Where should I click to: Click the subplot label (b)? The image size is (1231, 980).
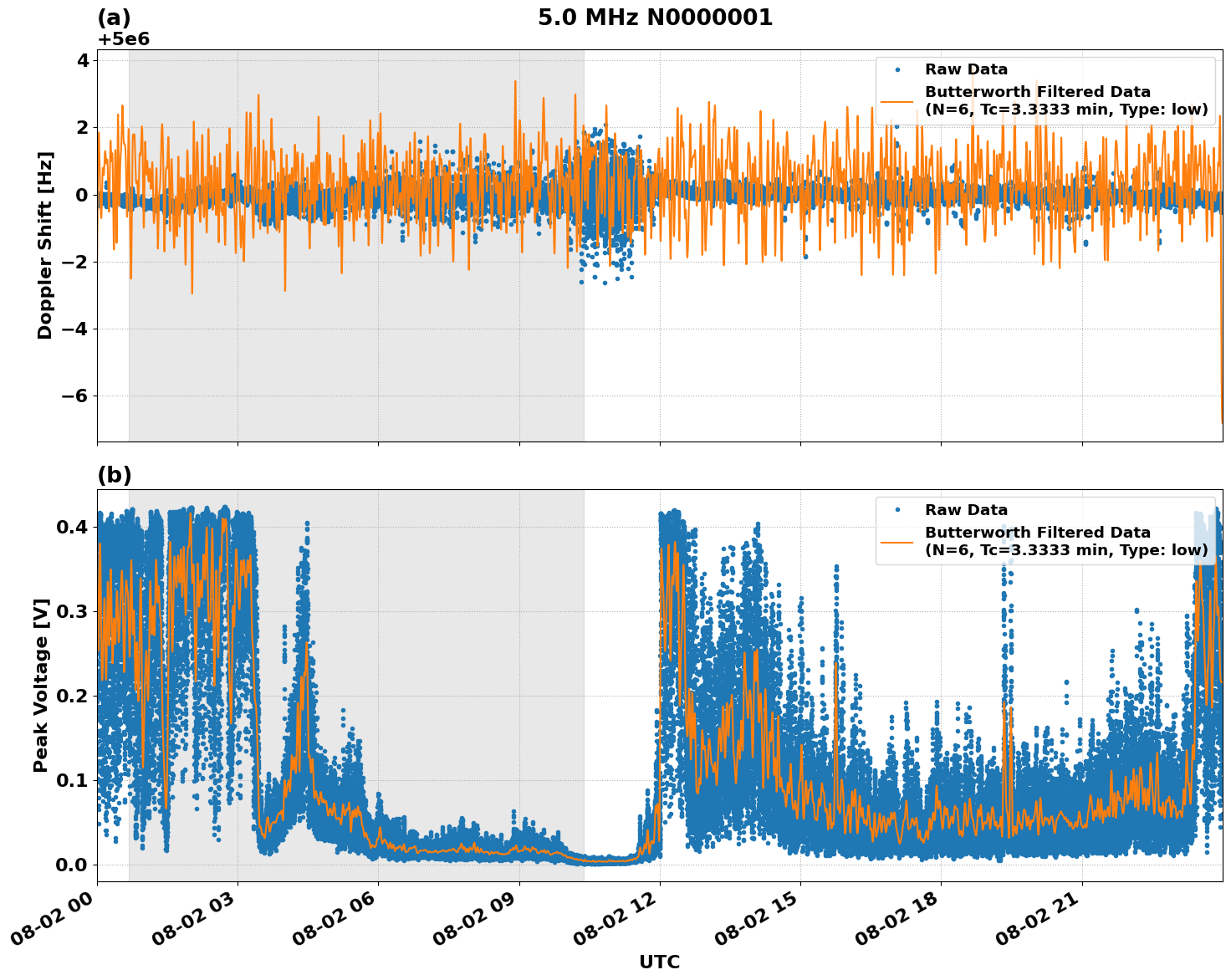point(115,474)
